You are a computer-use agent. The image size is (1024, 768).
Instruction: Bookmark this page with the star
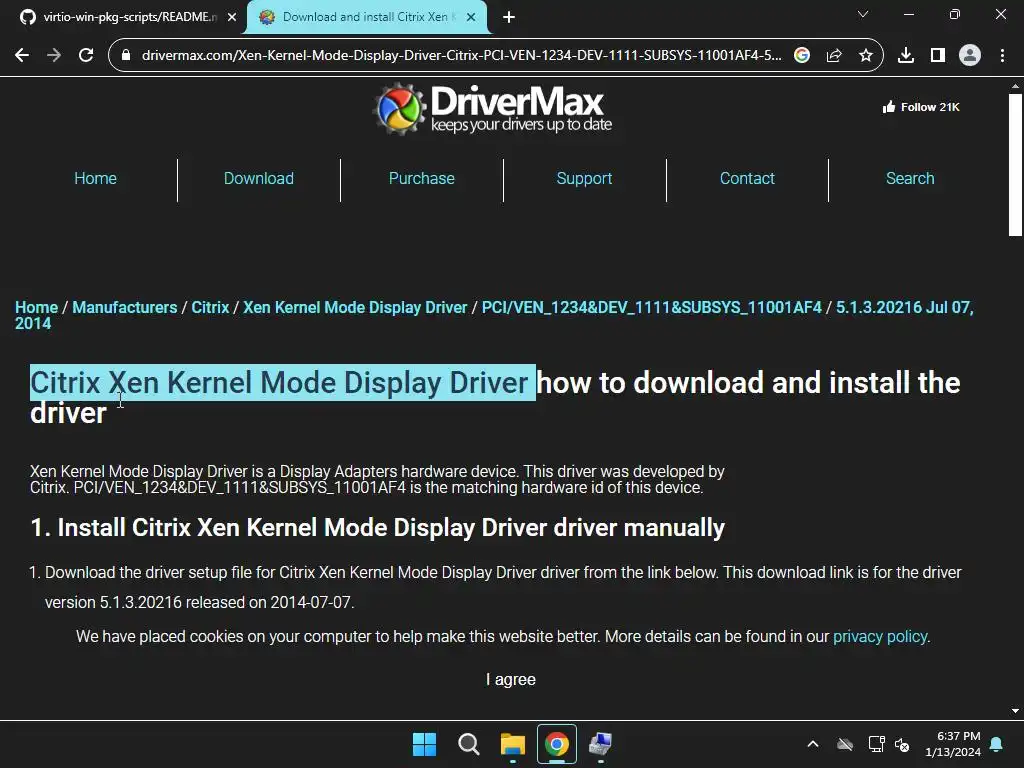click(865, 56)
